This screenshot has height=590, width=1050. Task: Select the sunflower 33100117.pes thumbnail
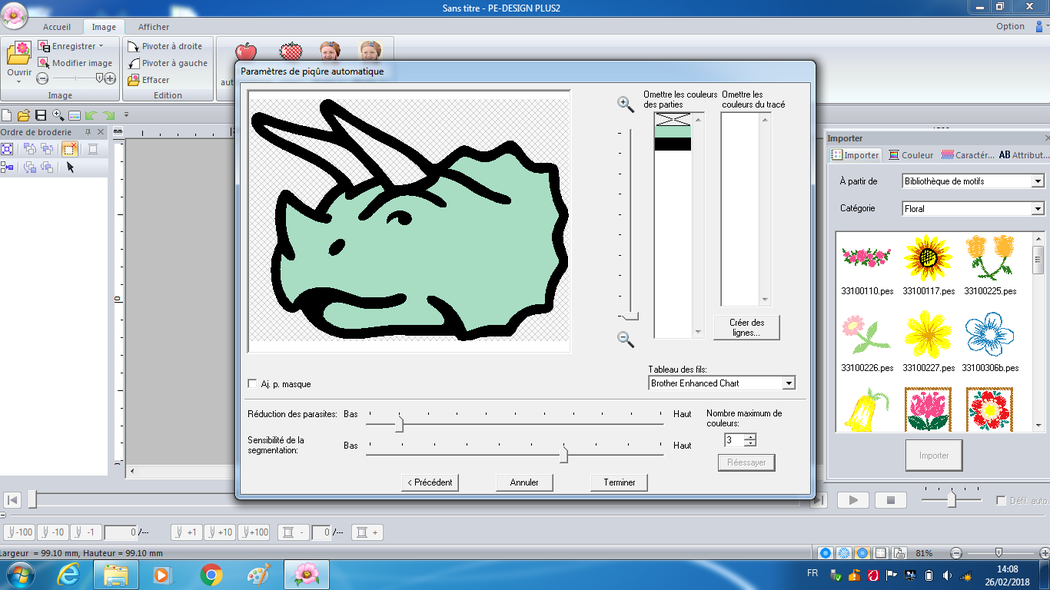928,258
